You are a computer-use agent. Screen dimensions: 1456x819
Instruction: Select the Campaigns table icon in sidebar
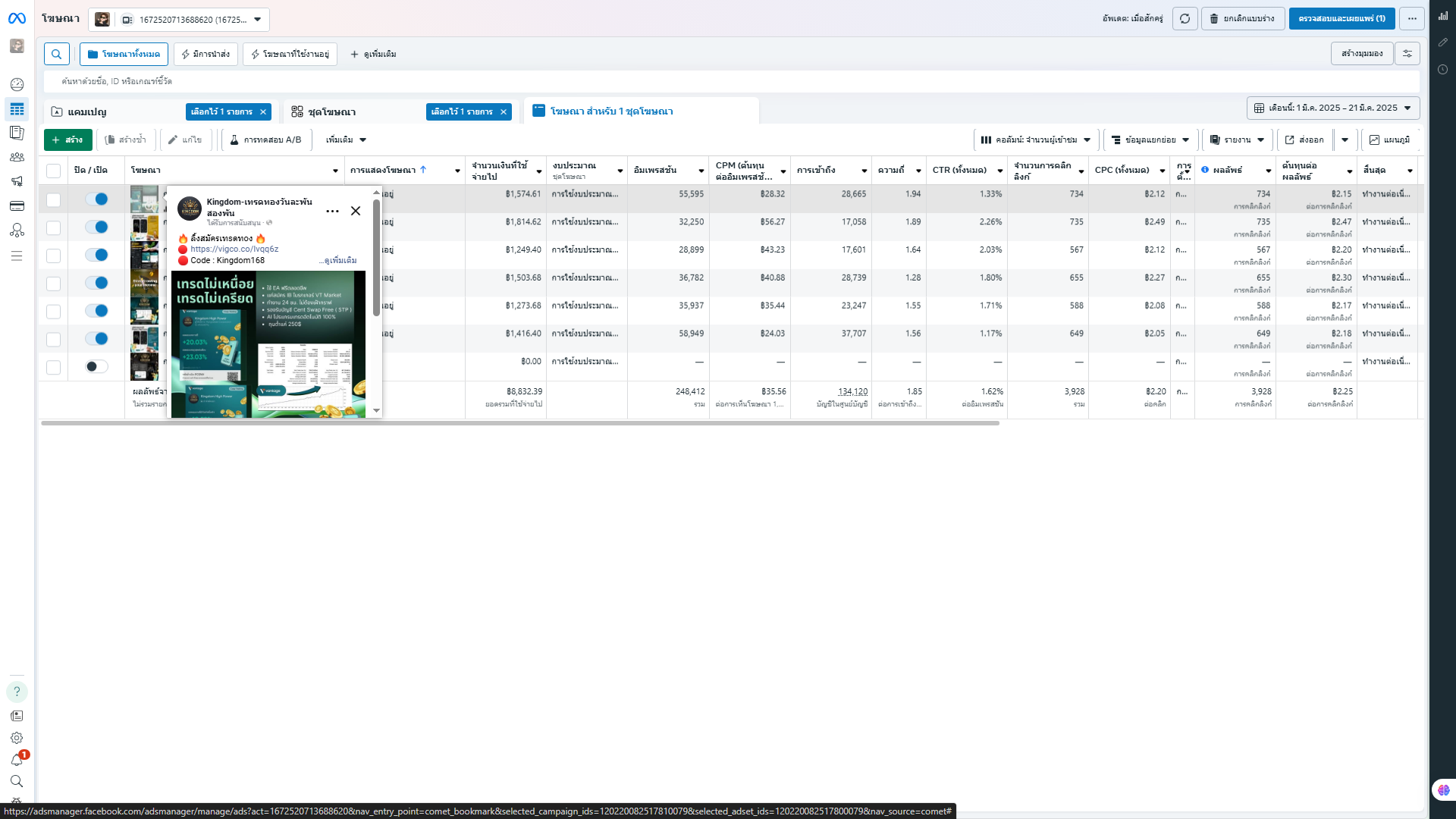[17, 109]
